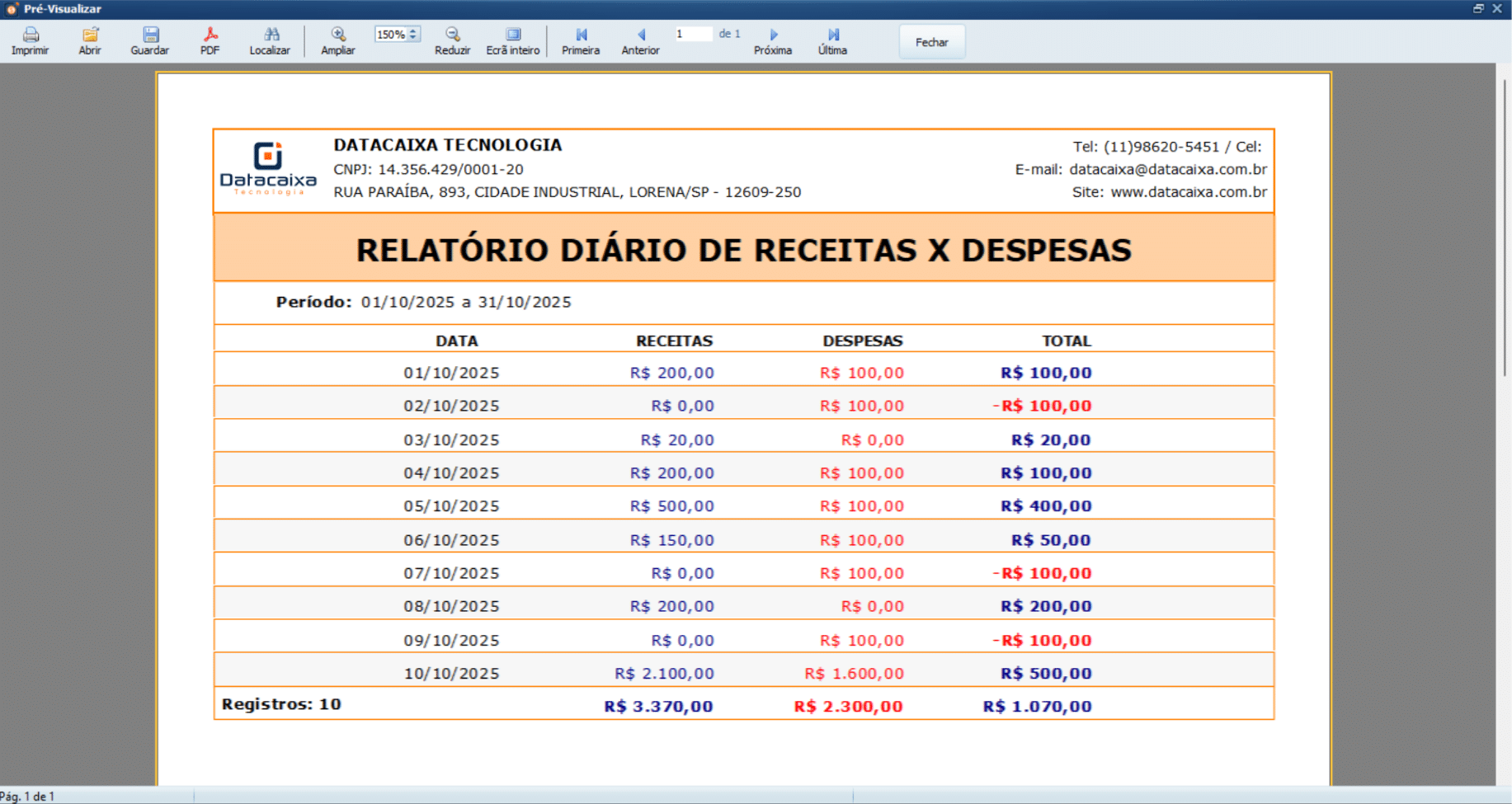Advance to the next page with Próxima
The image size is (1512, 804).
point(773,40)
